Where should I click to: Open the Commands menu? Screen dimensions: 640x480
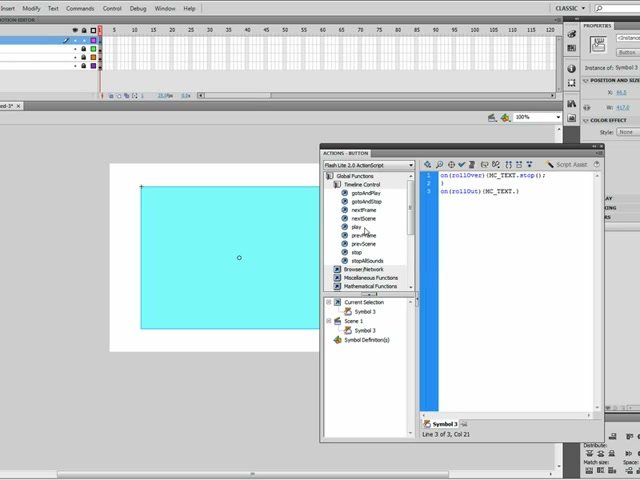(80, 8)
